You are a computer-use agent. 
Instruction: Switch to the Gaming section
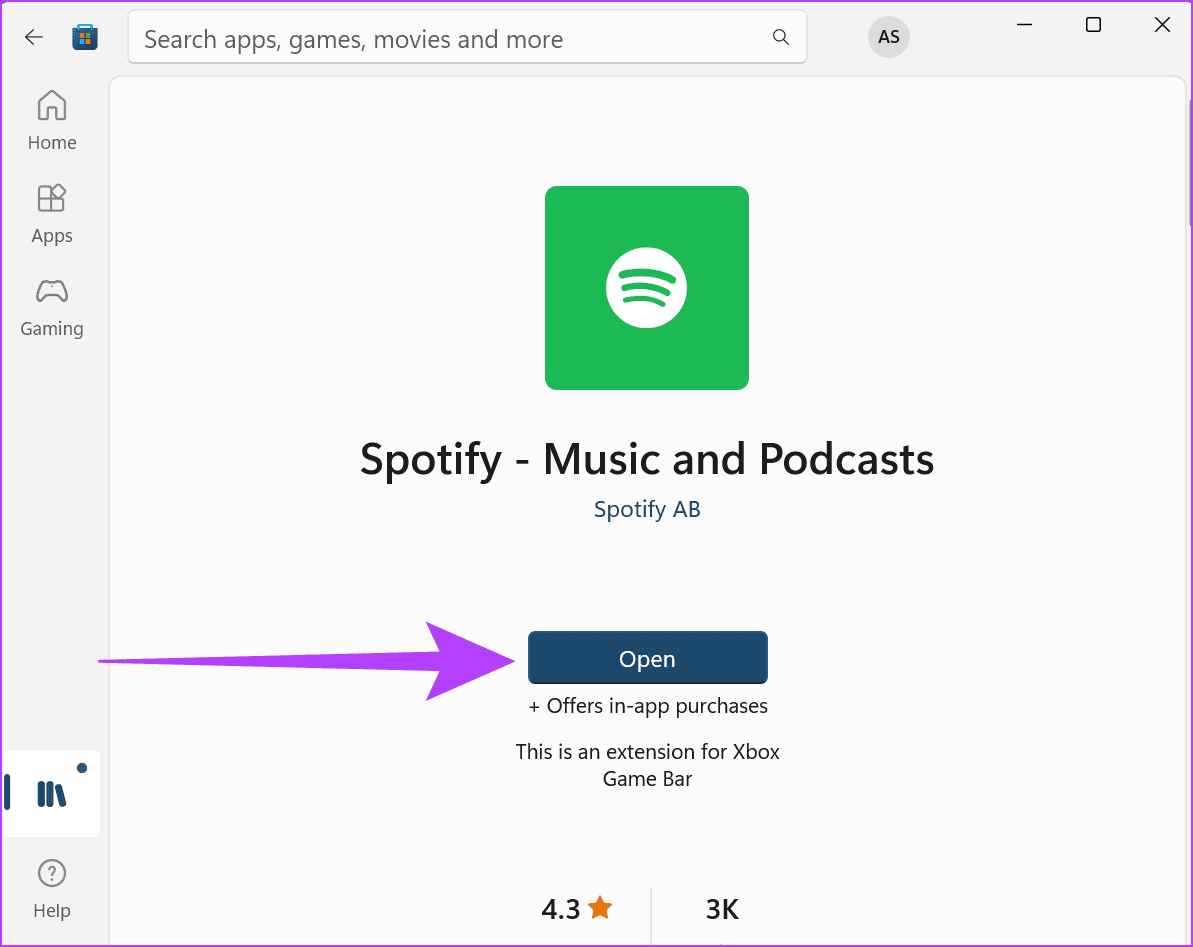tap(52, 307)
